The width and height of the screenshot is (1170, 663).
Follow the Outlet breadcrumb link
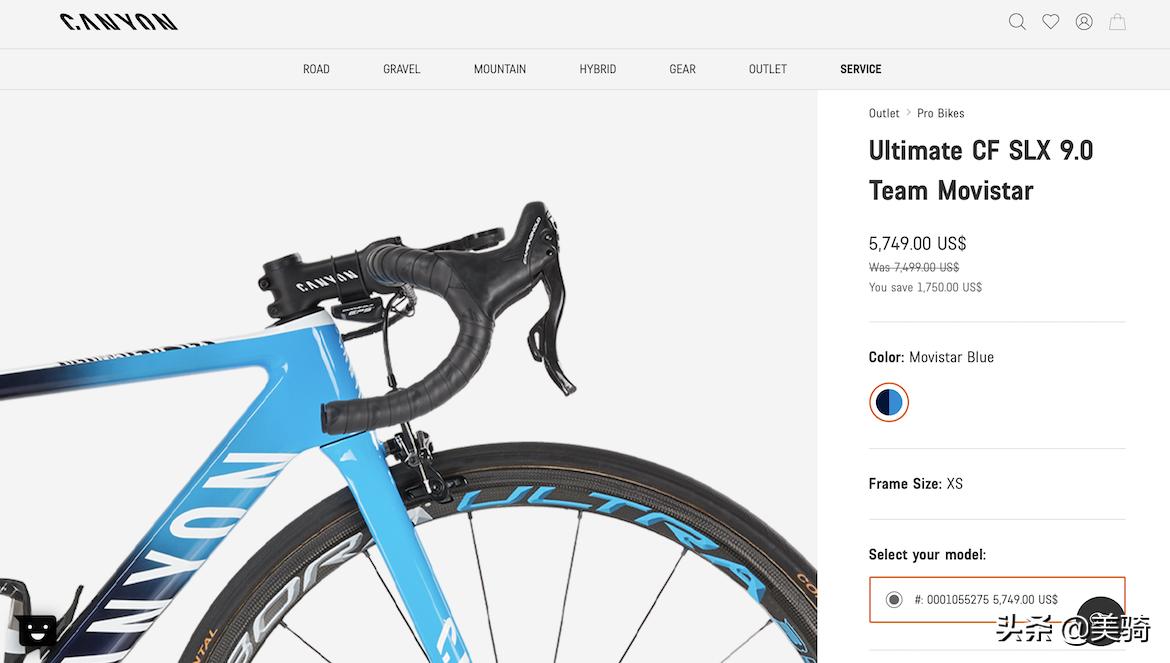pyautogui.click(x=884, y=113)
